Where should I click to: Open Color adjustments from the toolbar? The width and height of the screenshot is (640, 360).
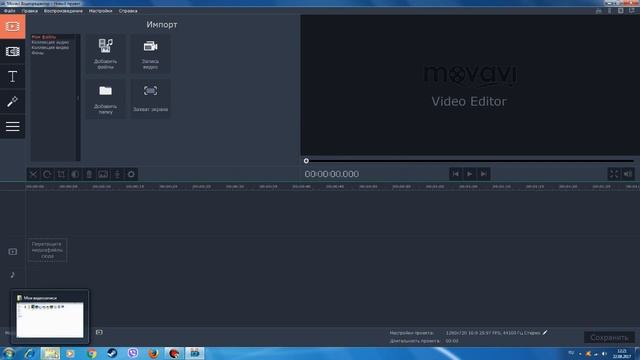(75, 175)
